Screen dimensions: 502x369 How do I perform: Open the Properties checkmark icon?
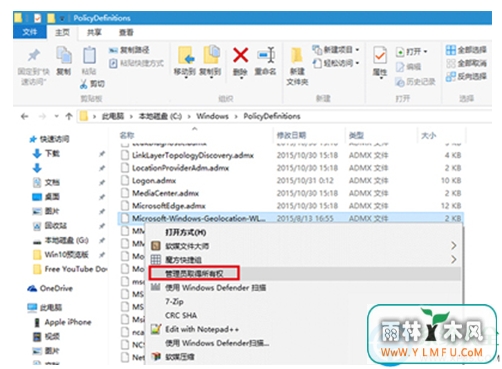coord(380,55)
